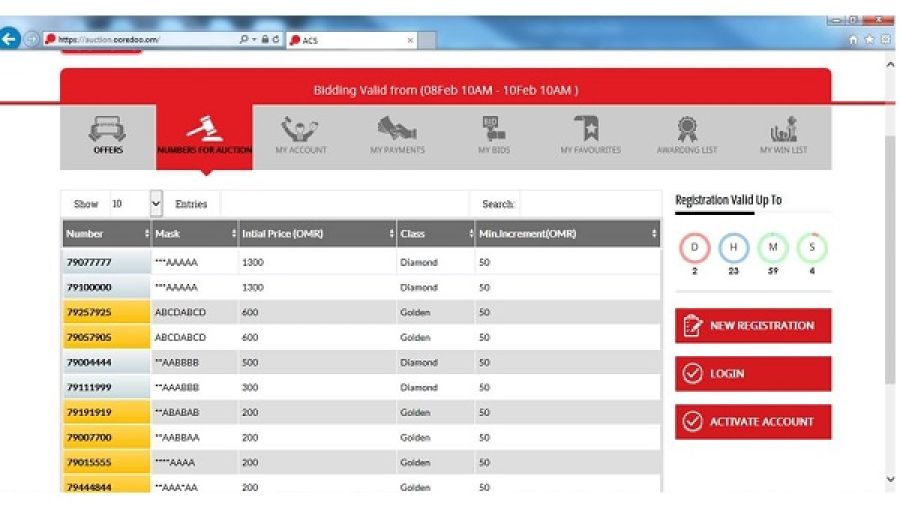Click the refresh icon in address bar
This screenshot has height=507, width=900.
(x=276, y=40)
